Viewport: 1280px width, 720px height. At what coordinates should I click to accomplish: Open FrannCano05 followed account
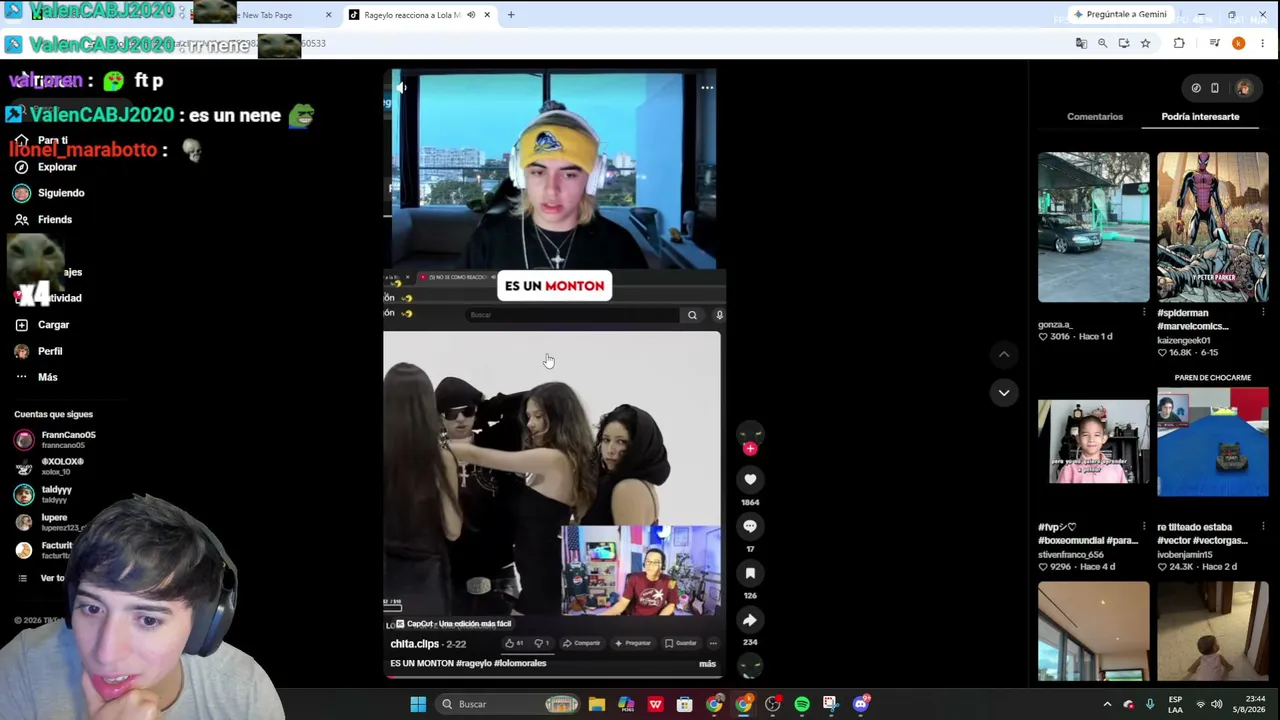56,440
